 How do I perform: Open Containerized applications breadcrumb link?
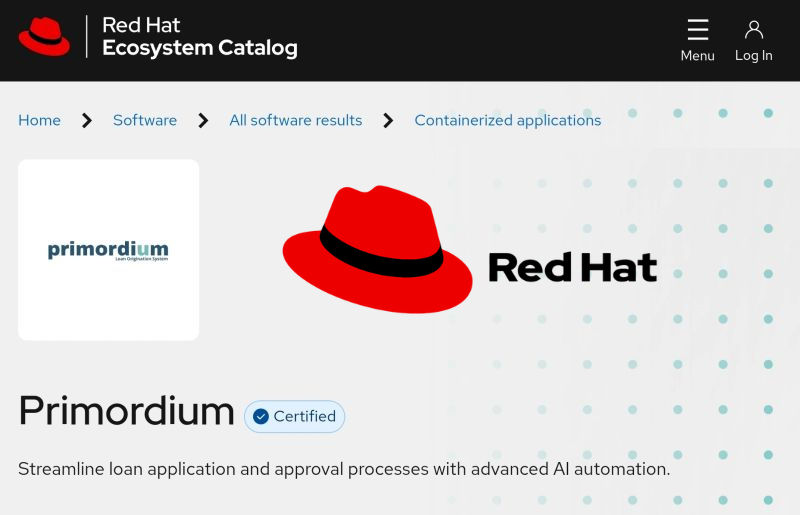(x=508, y=120)
